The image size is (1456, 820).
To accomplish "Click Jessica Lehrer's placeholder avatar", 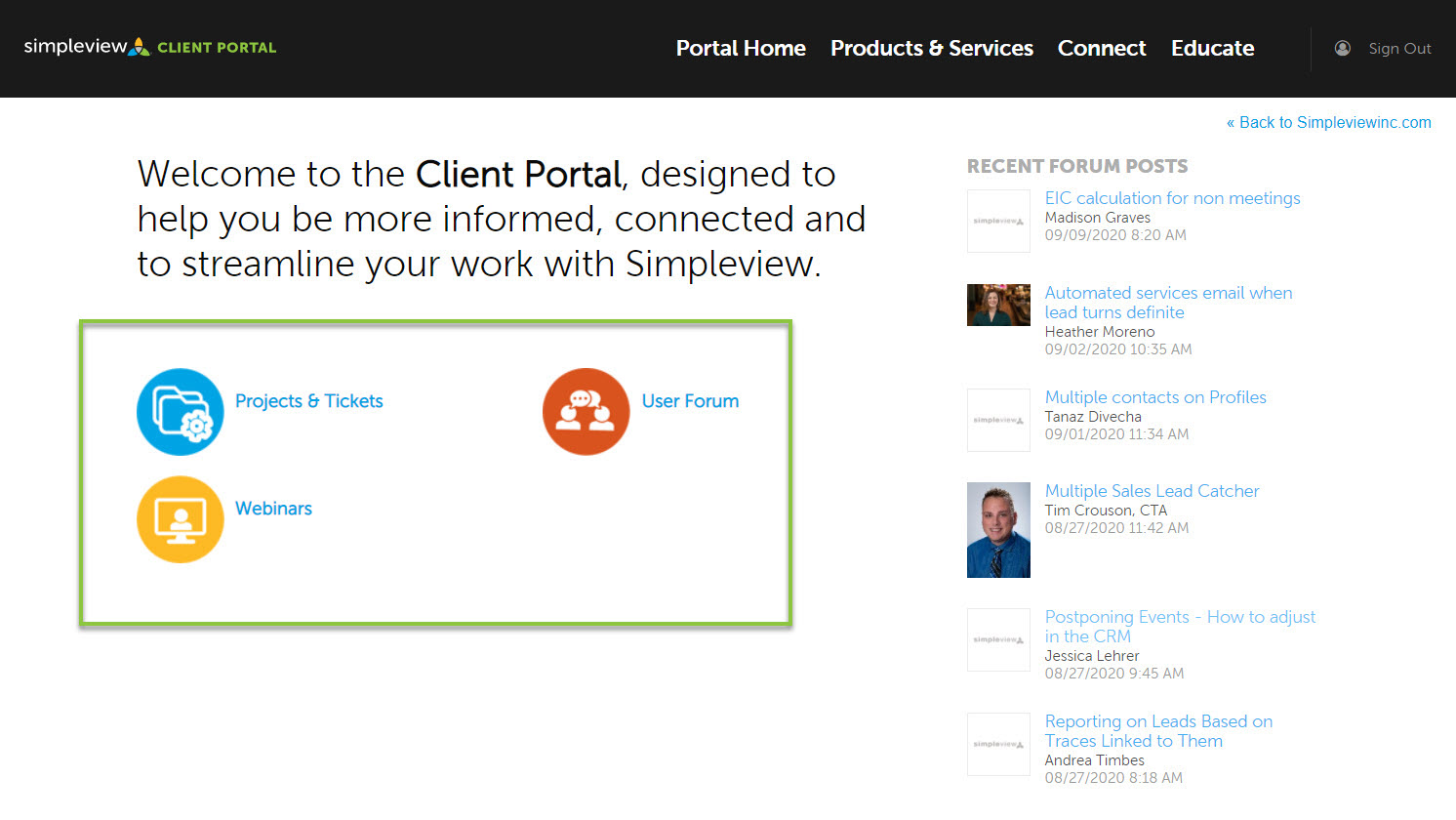I will click(x=998, y=639).
